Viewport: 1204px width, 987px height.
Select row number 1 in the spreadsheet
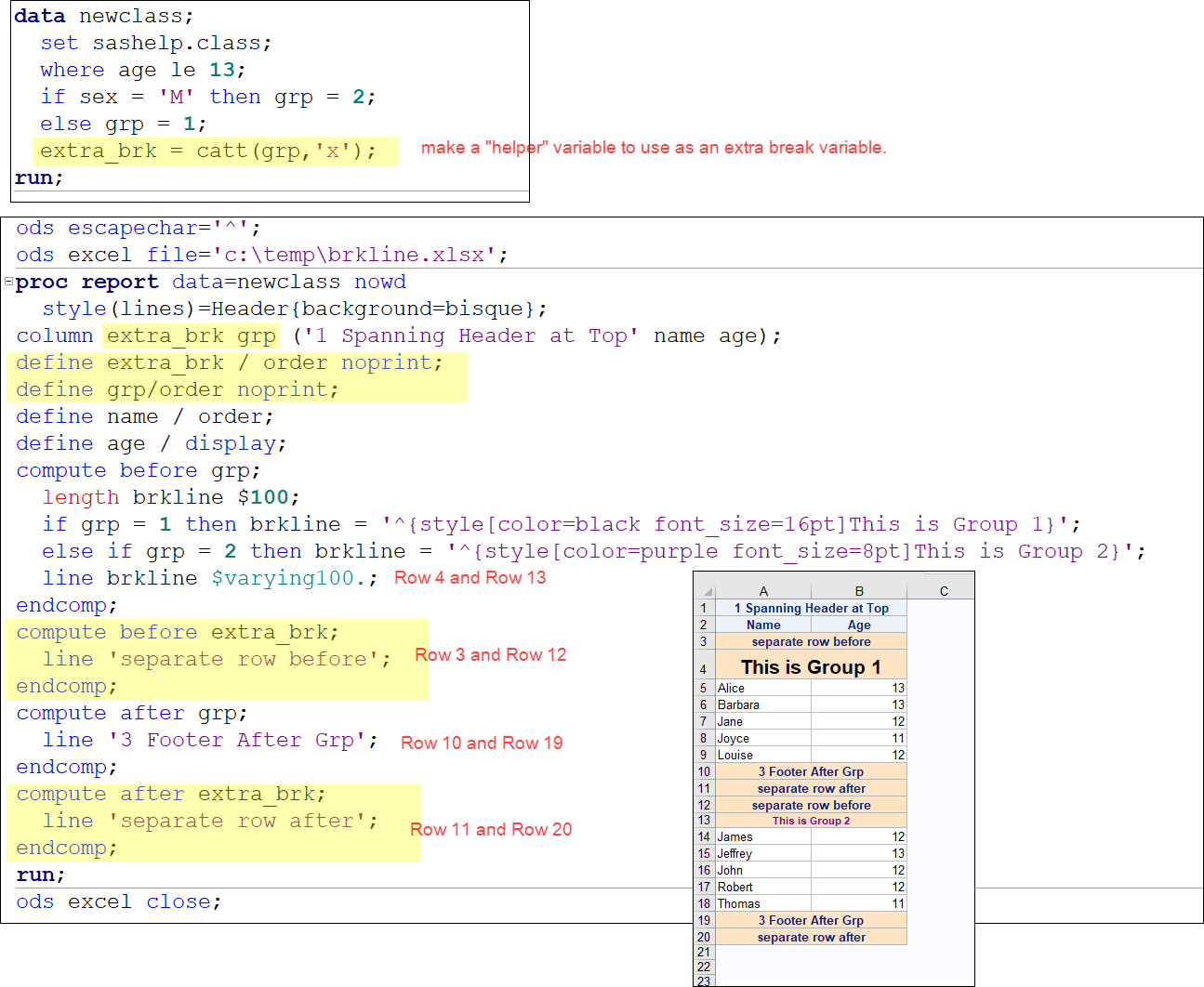point(703,608)
